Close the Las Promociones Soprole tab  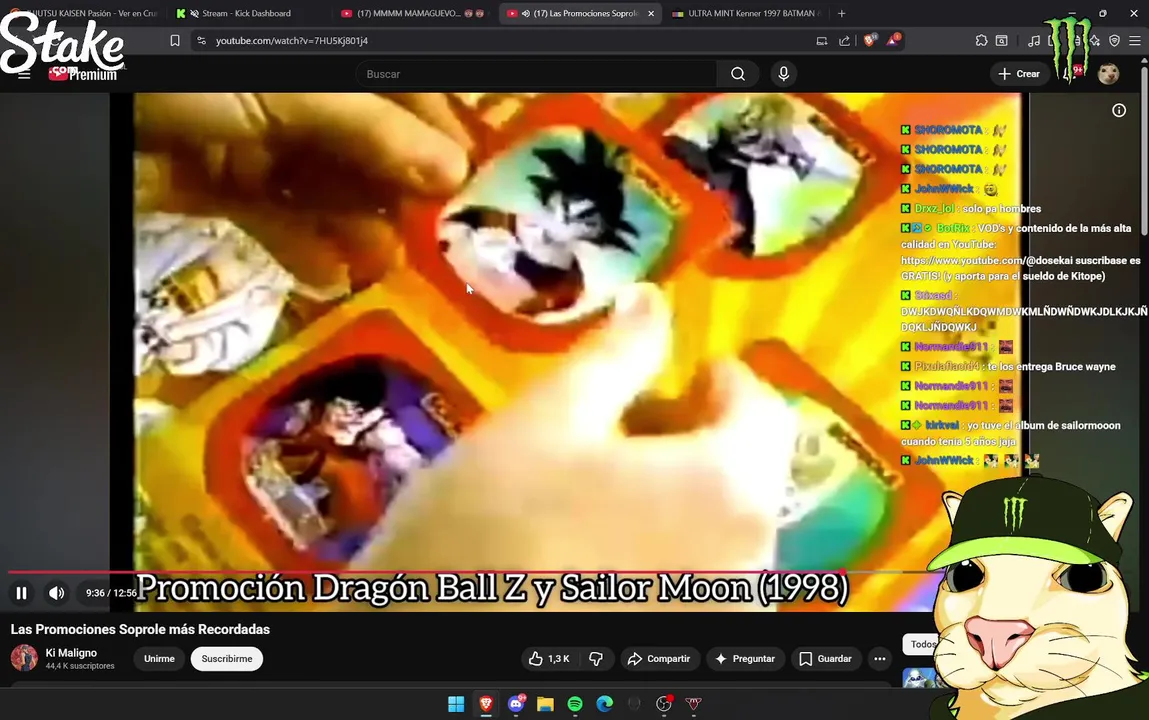651,13
